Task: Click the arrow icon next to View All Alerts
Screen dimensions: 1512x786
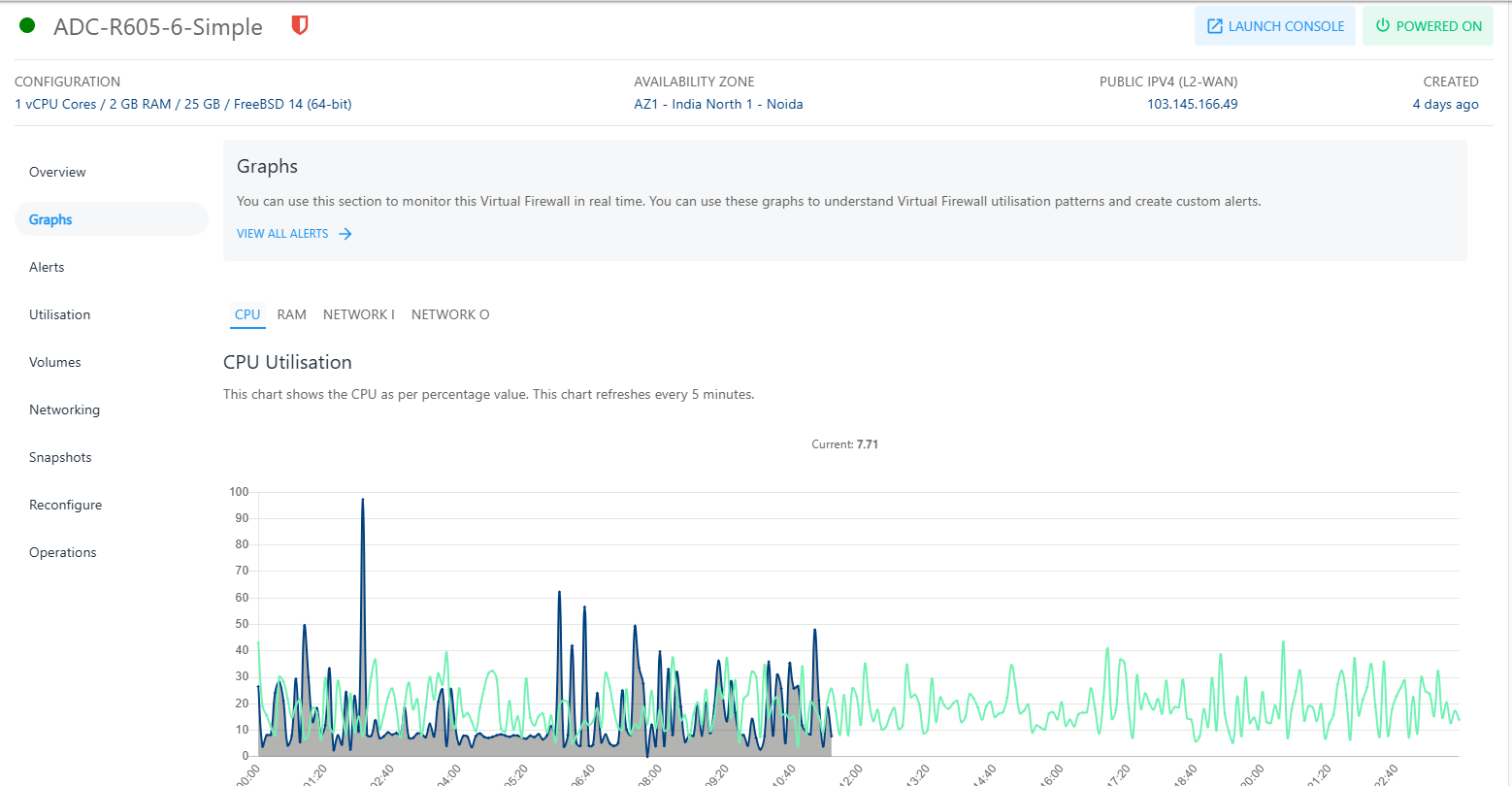Action: [345, 234]
